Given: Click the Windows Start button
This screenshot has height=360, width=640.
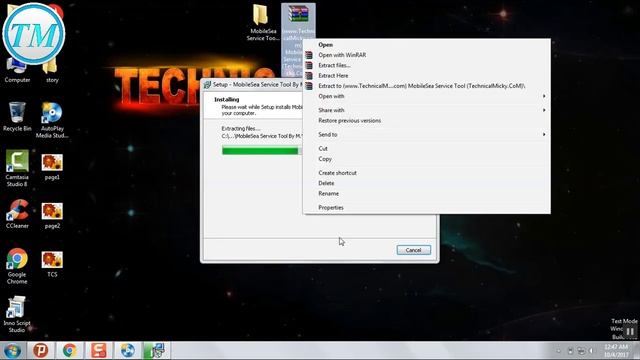Looking at the screenshot, I should tap(12, 351).
